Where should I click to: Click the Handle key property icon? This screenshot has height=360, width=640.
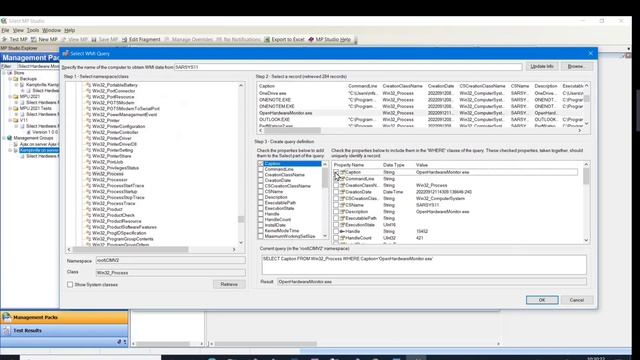342,231
